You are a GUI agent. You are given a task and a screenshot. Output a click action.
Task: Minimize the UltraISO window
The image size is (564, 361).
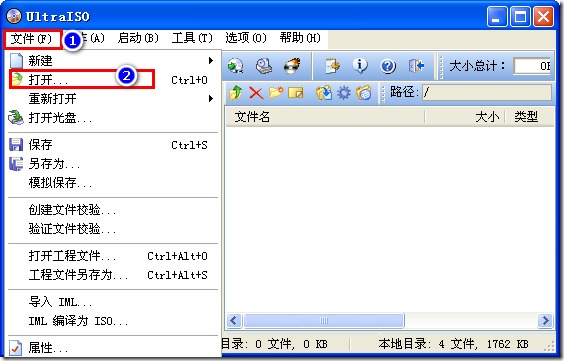pyautogui.click(x=496, y=16)
